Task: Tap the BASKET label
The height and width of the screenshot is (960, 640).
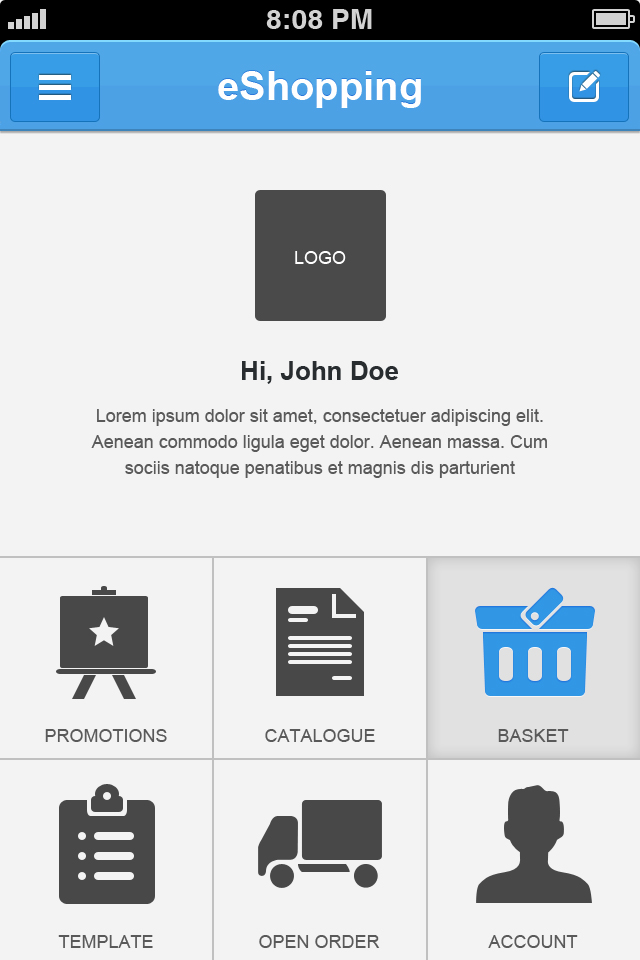Action: coord(533,736)
